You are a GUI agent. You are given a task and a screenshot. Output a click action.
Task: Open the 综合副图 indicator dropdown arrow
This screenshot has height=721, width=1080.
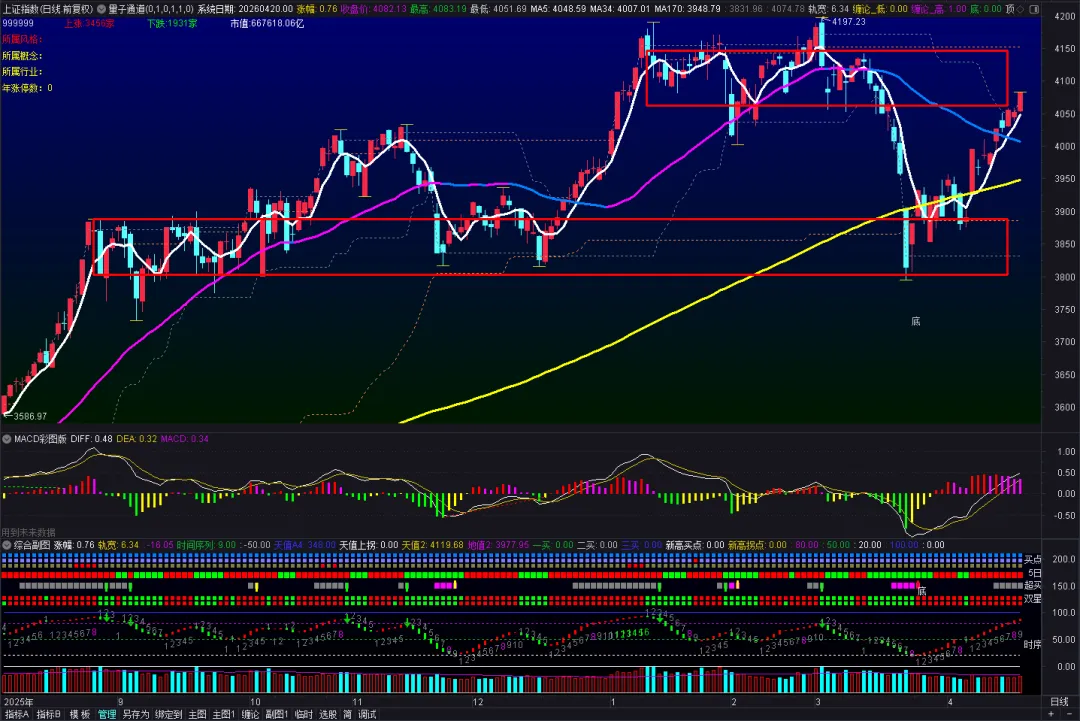(7, 545)
